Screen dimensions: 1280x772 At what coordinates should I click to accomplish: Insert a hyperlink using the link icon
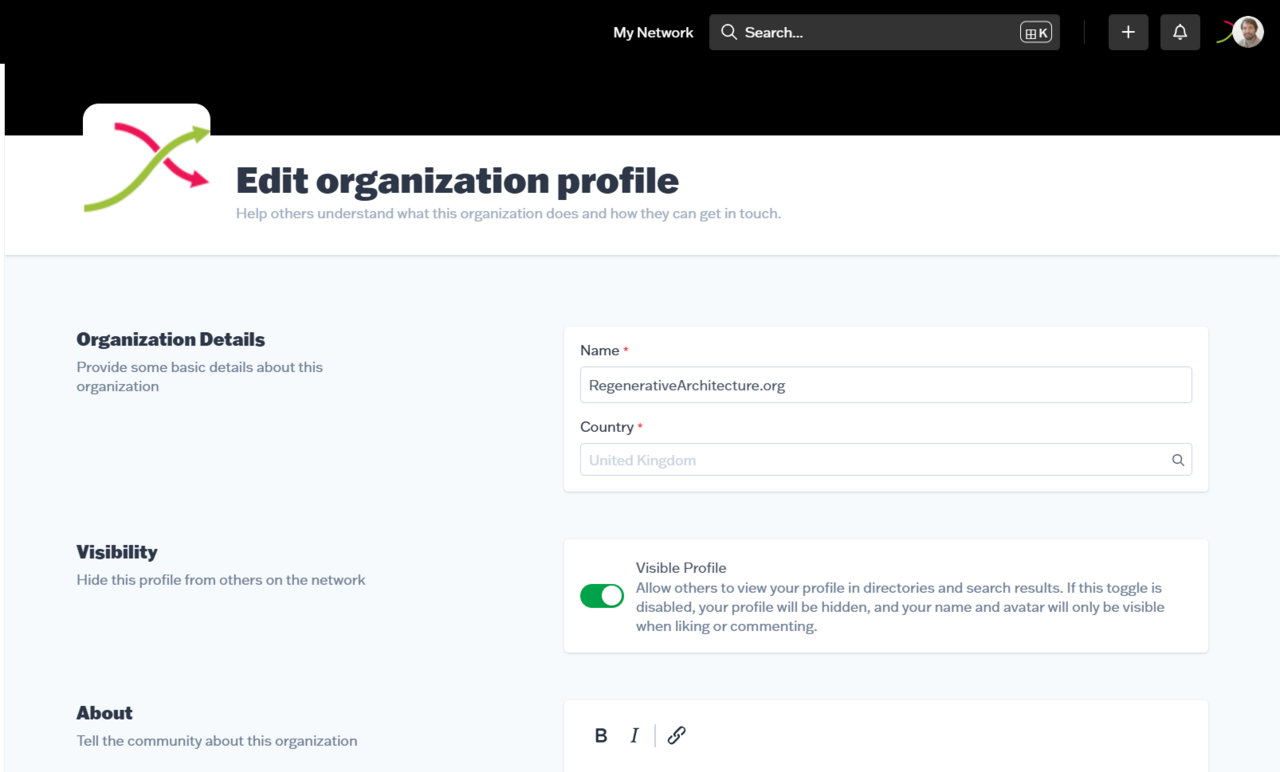pos(676,735)
